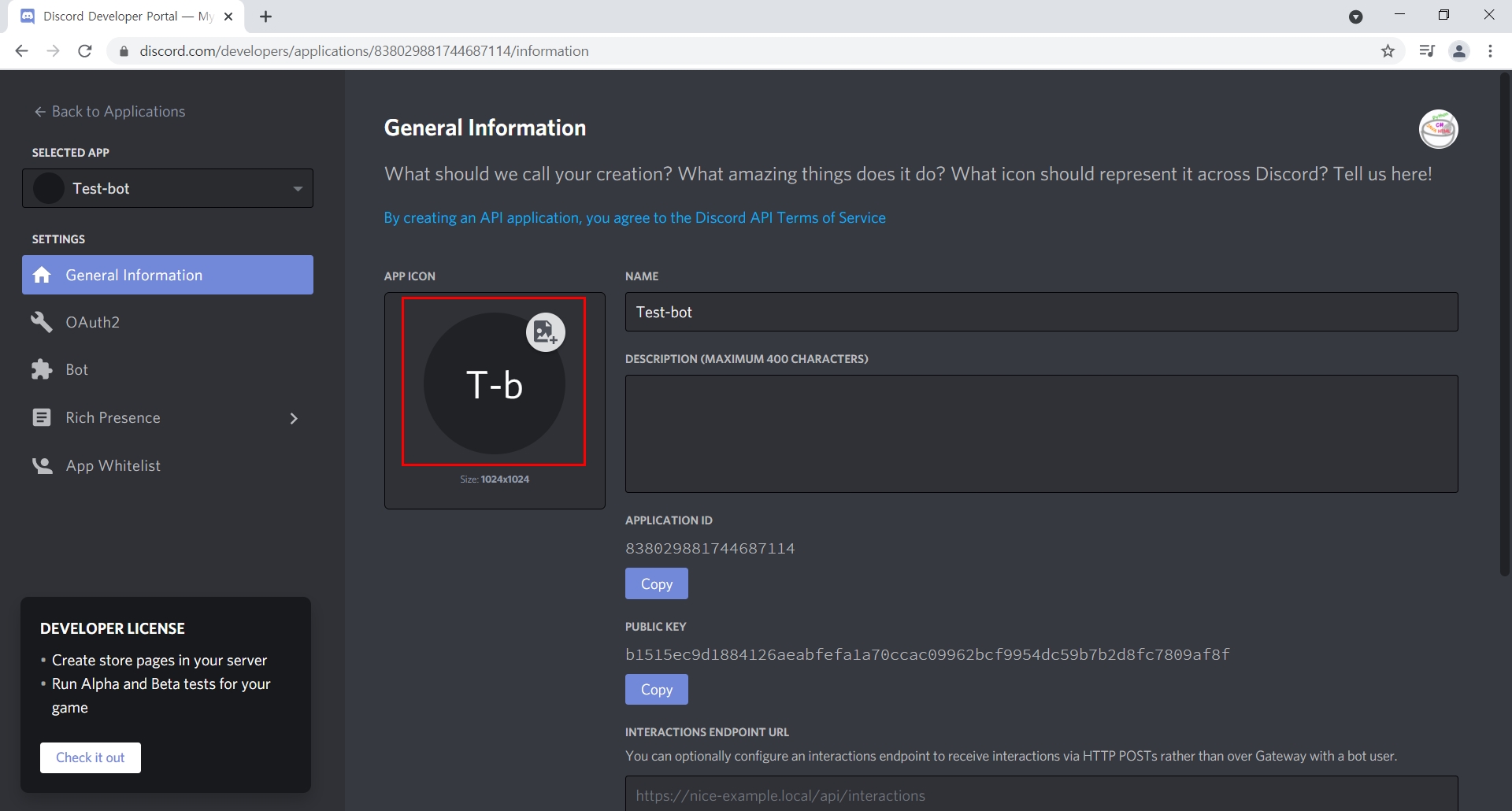
Task: Open the media control icon in Chrome toolbar
Action: (x=1426, y=51)
